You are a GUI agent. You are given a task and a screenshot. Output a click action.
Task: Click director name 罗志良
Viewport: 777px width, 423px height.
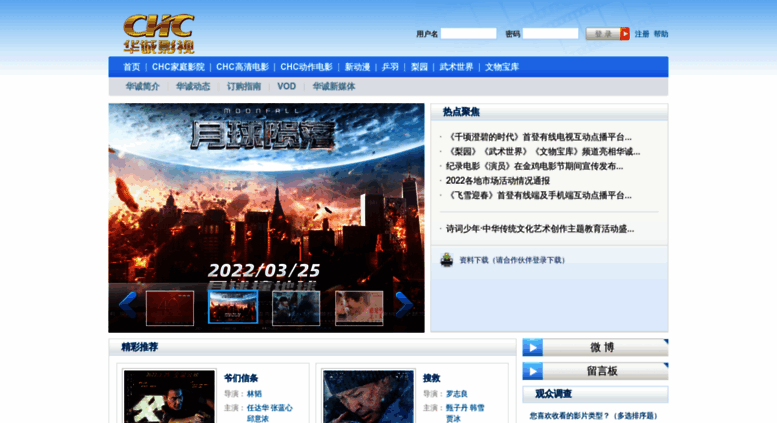[x=457, y=394]
